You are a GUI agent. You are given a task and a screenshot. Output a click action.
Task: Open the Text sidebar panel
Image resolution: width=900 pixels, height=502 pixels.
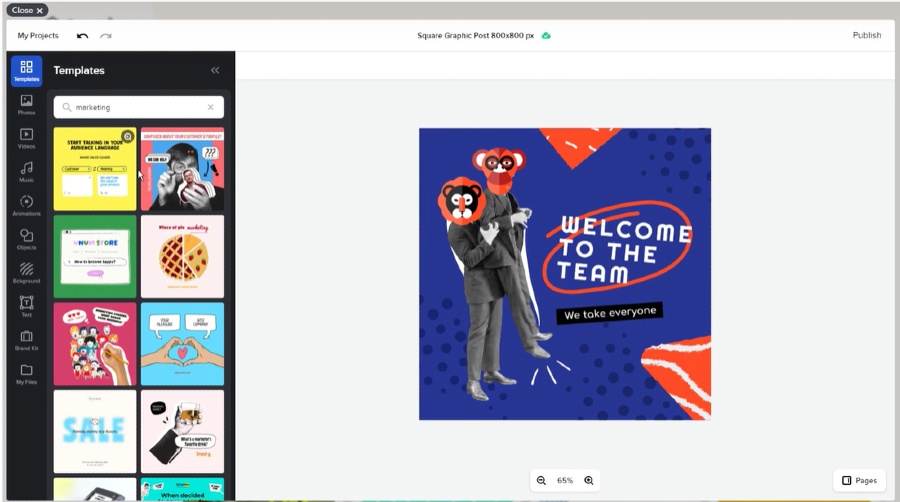point(26,307)
